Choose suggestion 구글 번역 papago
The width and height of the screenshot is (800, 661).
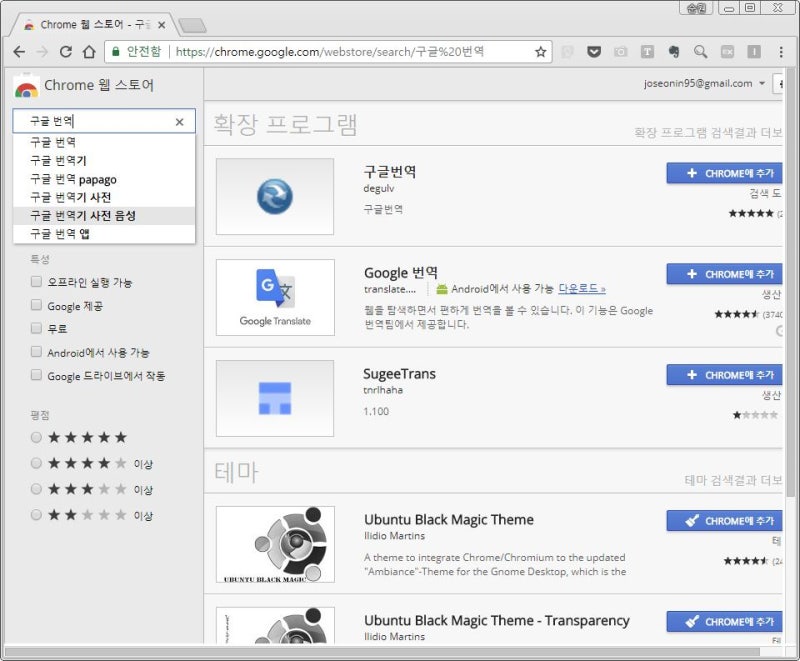104,179
